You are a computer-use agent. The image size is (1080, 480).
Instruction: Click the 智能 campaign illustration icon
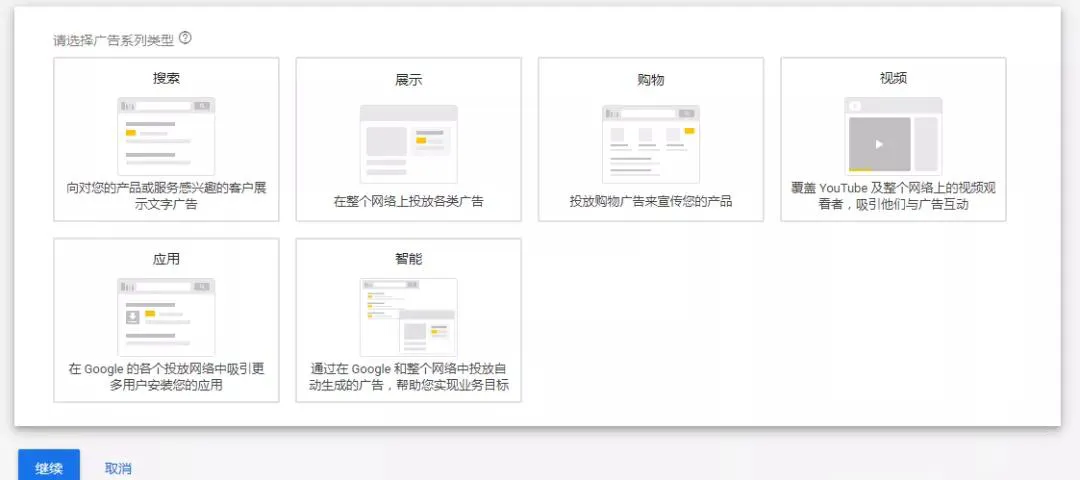click(x=408, y=316)
